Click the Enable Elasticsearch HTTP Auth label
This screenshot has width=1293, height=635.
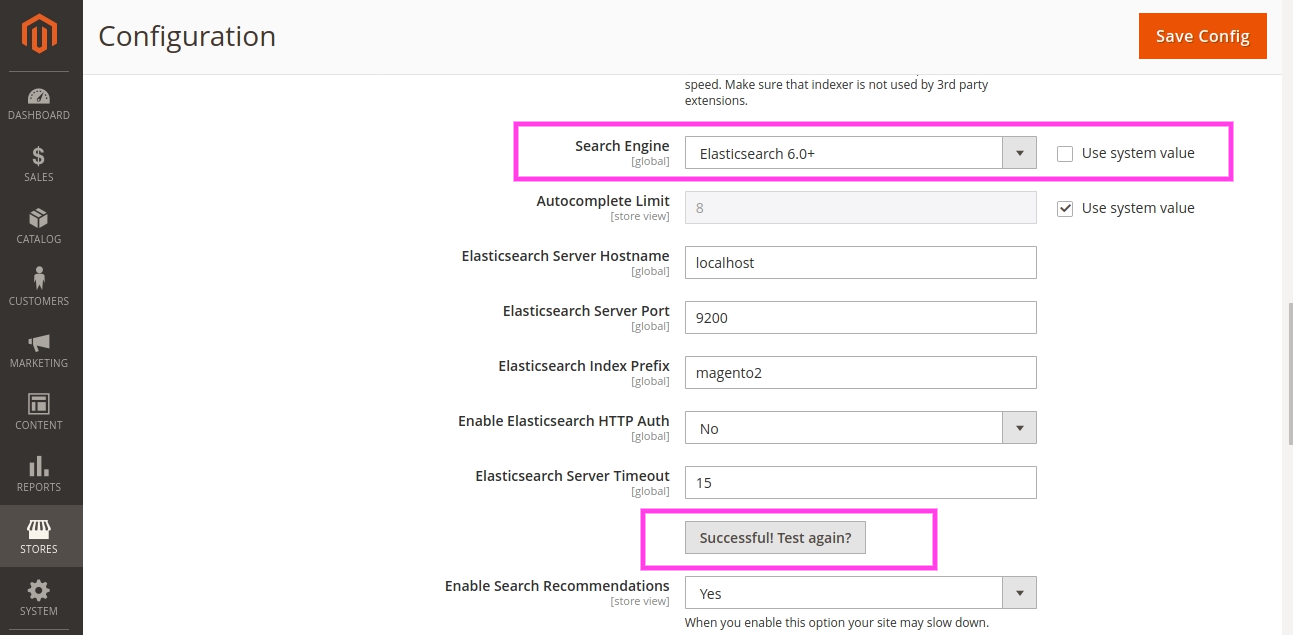[x=564, y=421]
